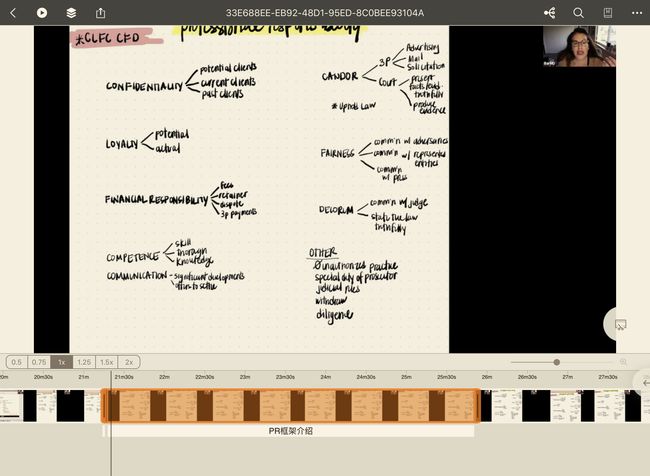Viewport: 650px width, 476px height.
Task: Click the 20m30s timeline marker
Action: click(x=43, y=377)
